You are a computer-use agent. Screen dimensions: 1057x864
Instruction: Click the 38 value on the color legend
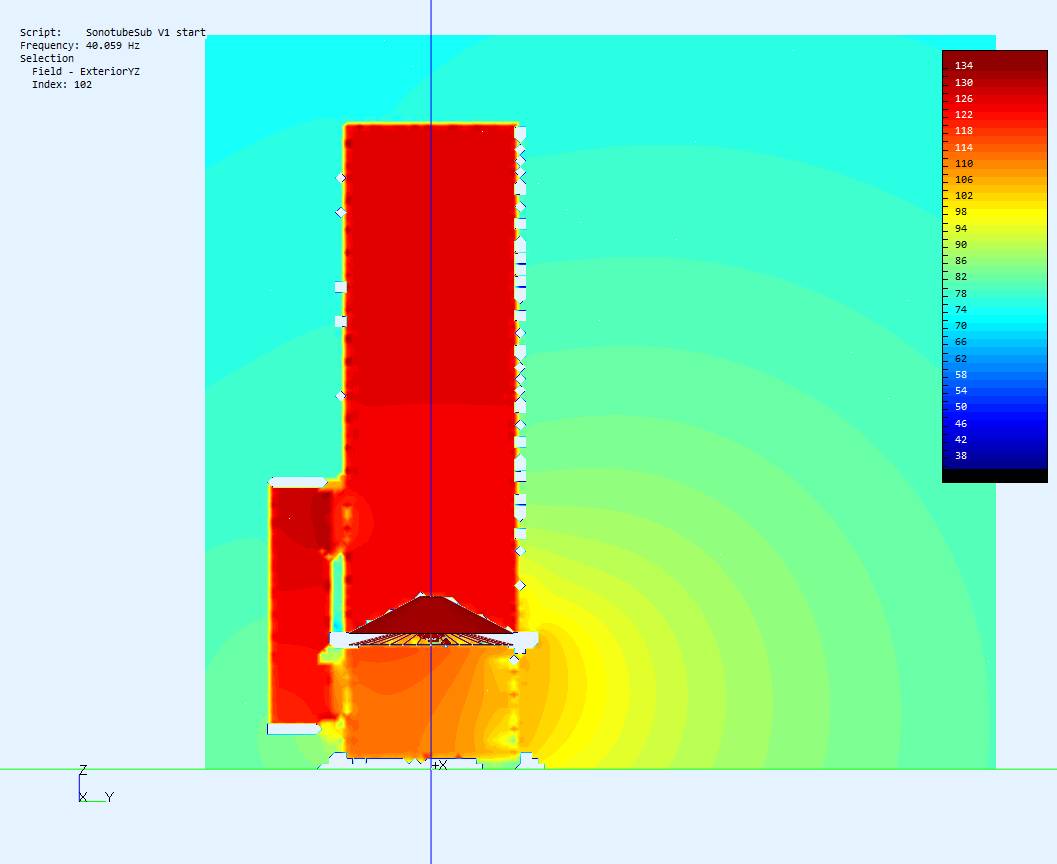tap(961, 456)
